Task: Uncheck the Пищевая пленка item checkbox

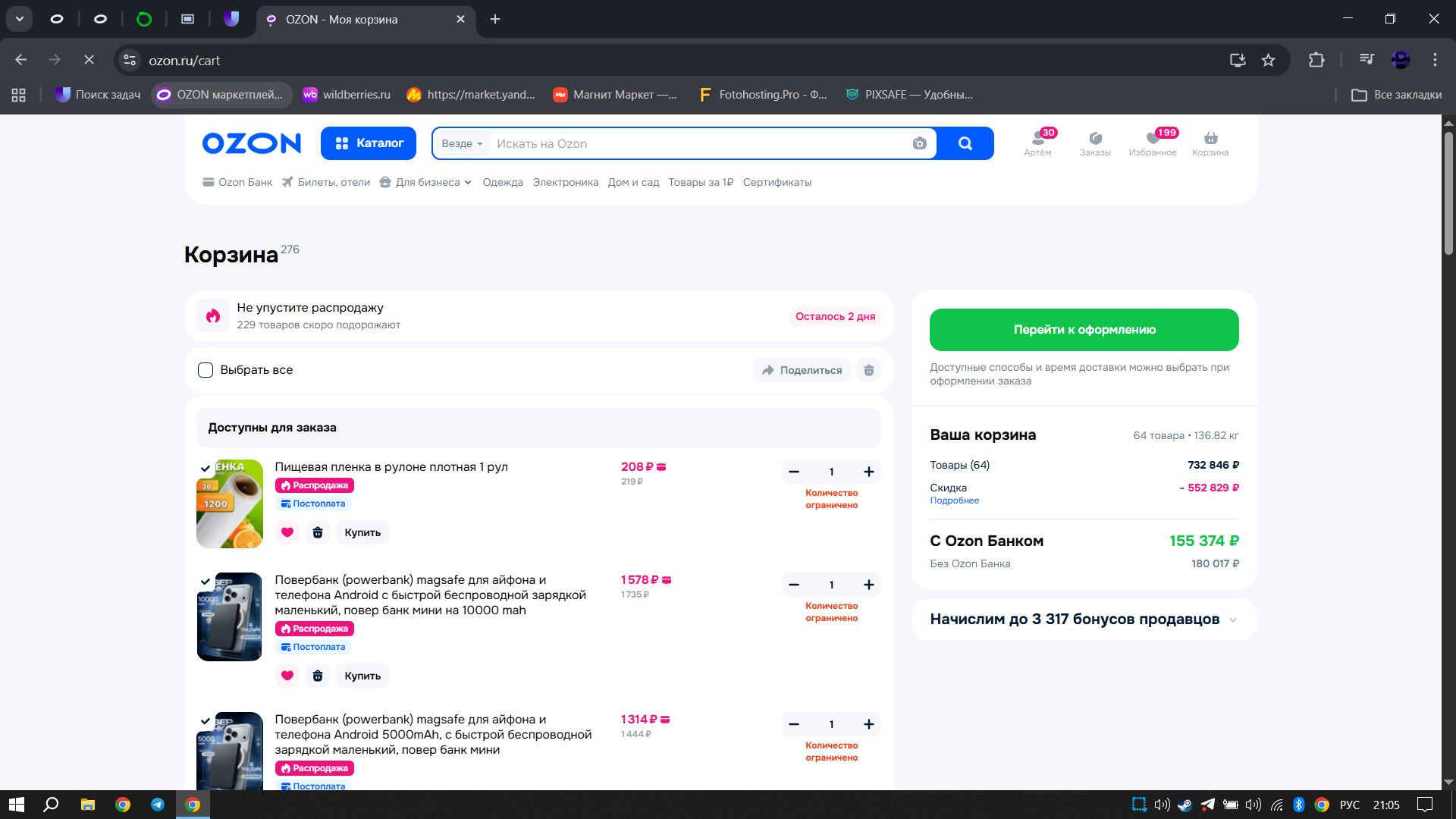Action: (206, 468)
